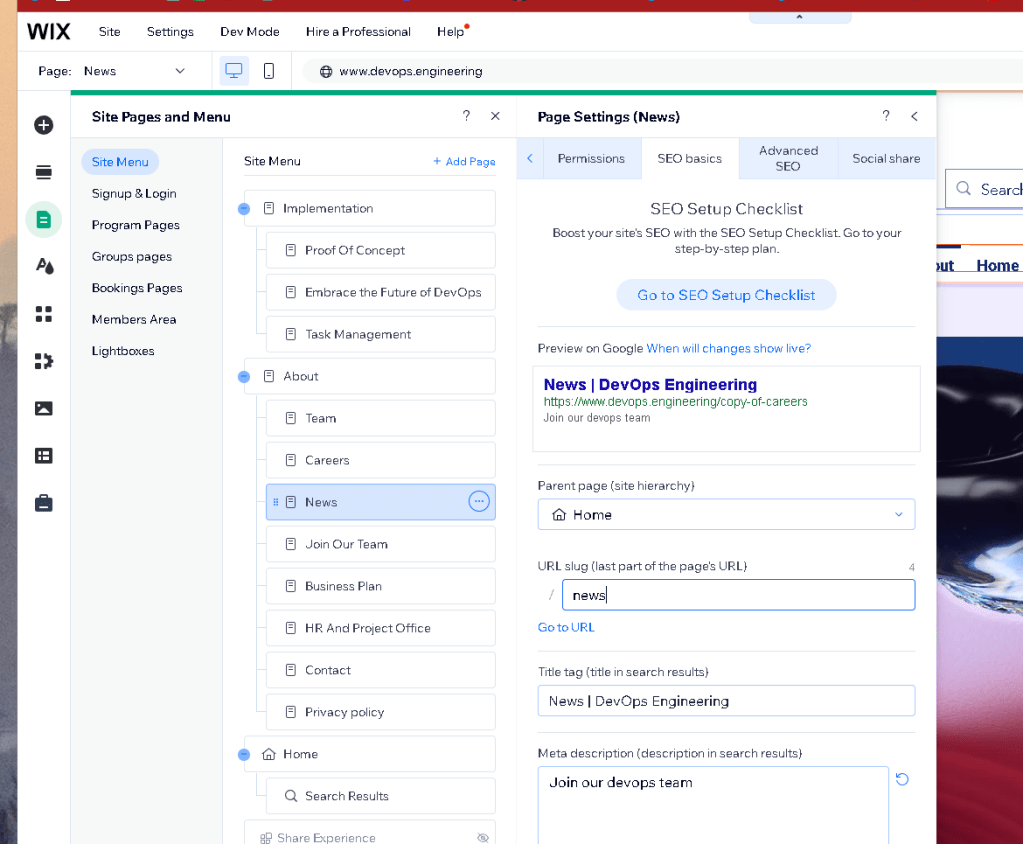Open Hire a Professional menu
This screenshot has height=844, width=1023.
358,31
